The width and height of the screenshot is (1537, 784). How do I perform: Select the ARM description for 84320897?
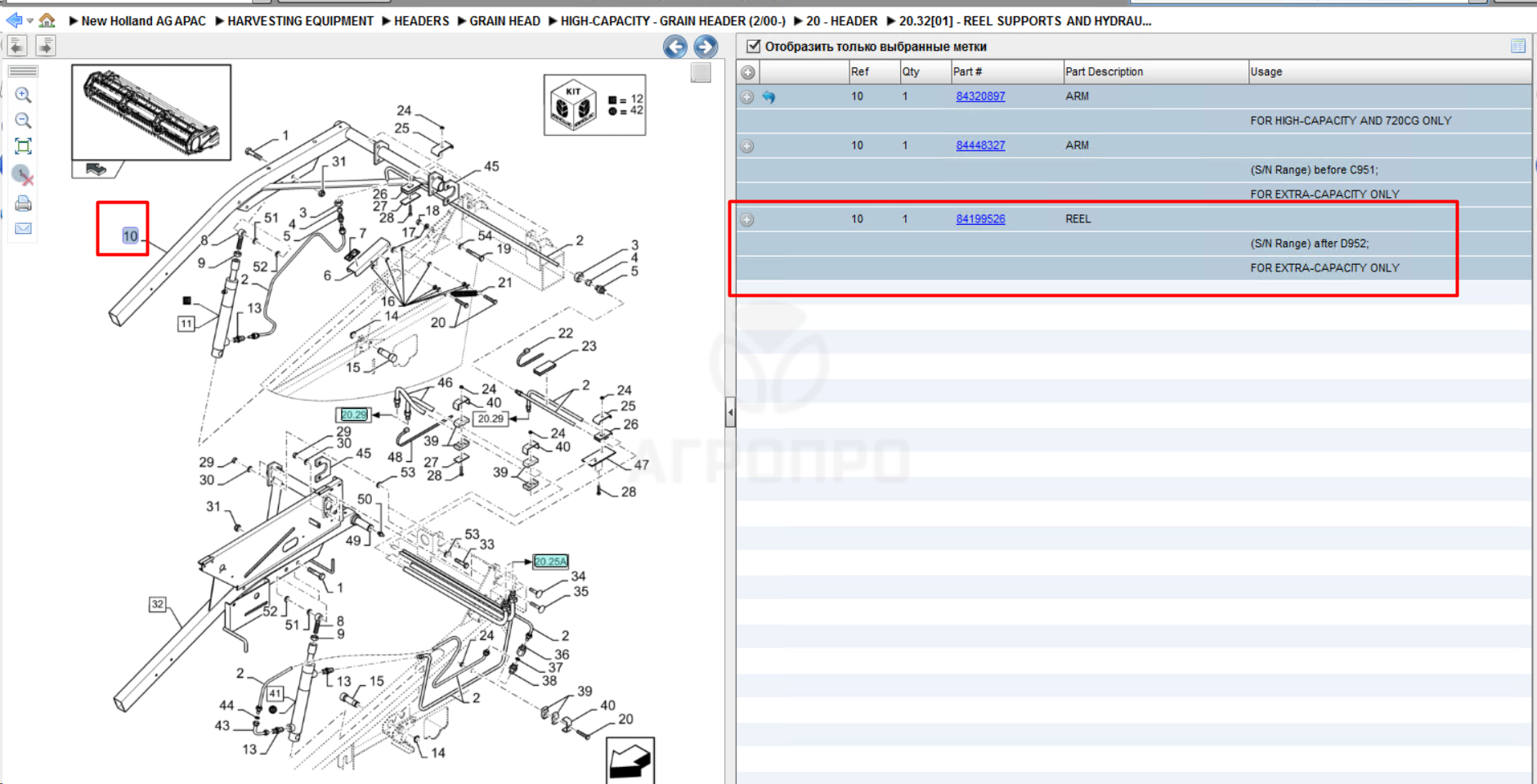pos(1077,96)
